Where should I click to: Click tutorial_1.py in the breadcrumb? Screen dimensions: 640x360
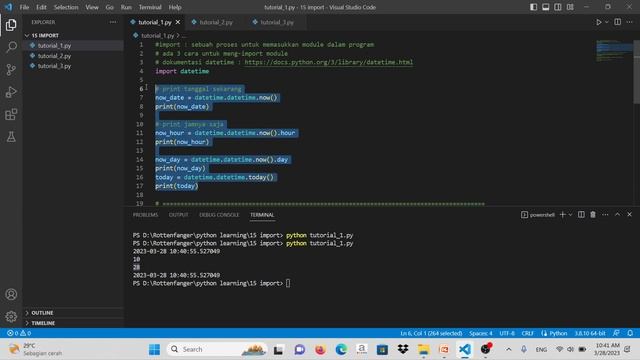click(158, 36)
